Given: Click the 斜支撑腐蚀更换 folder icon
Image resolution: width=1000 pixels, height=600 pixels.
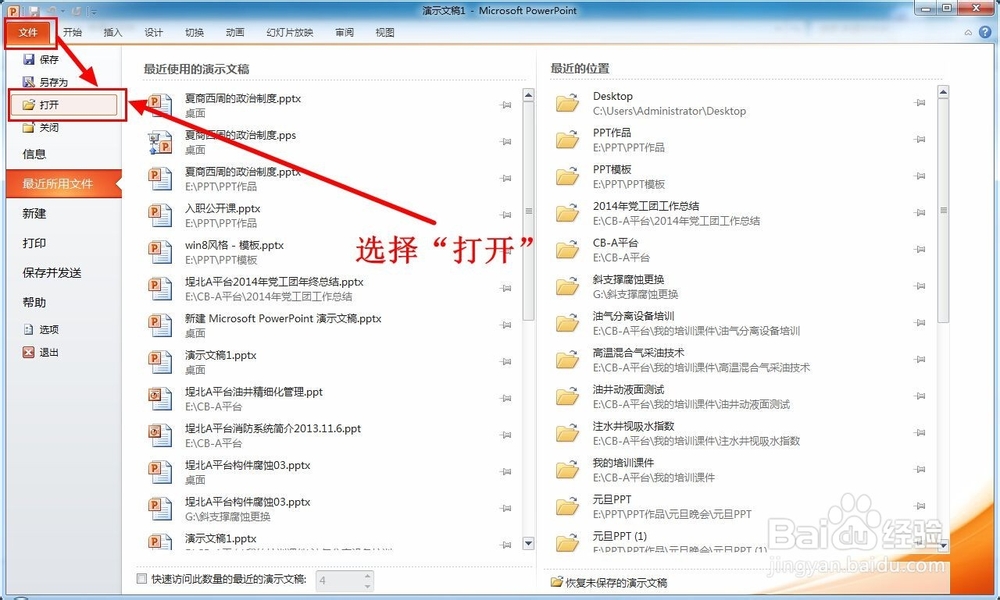Looking at the screenshot, I should tap(567, 286).
